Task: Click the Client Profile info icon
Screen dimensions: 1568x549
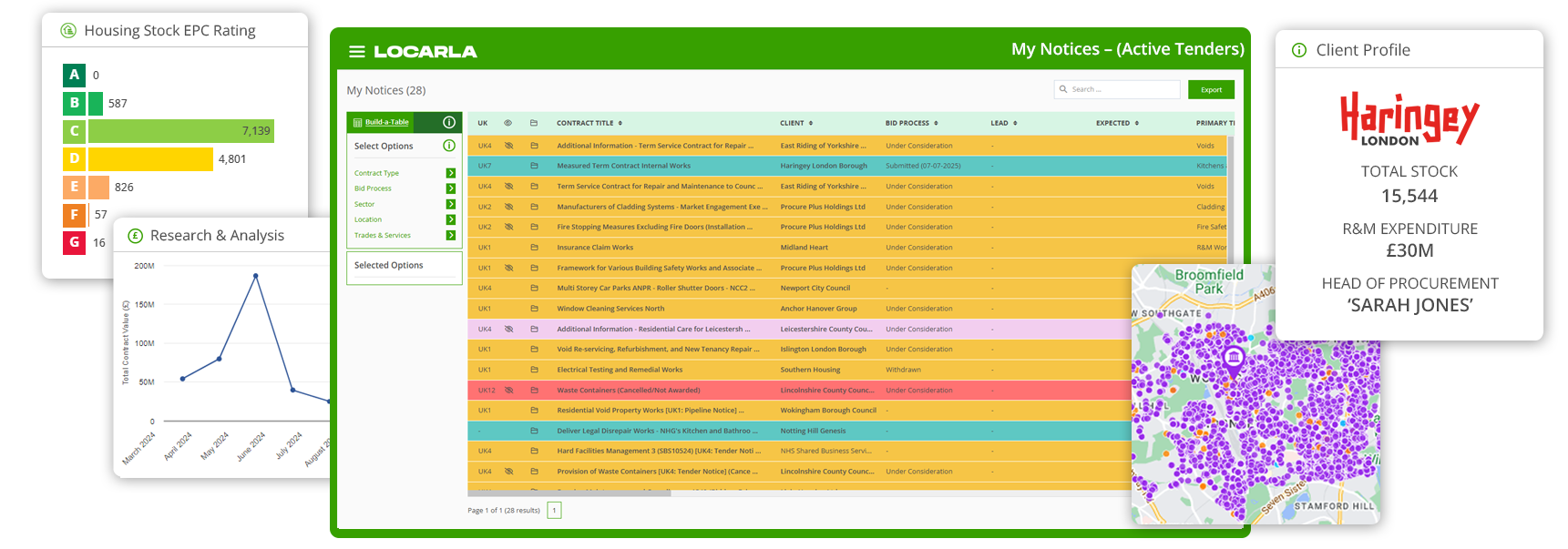Action: (1299, 50)
